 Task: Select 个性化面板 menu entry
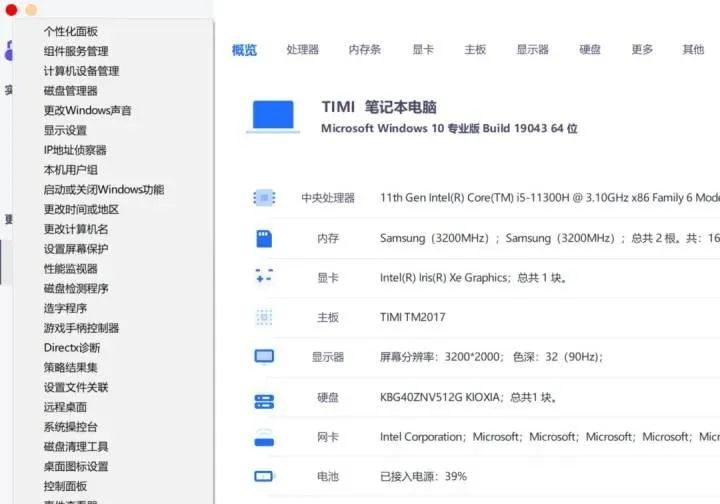71,31
